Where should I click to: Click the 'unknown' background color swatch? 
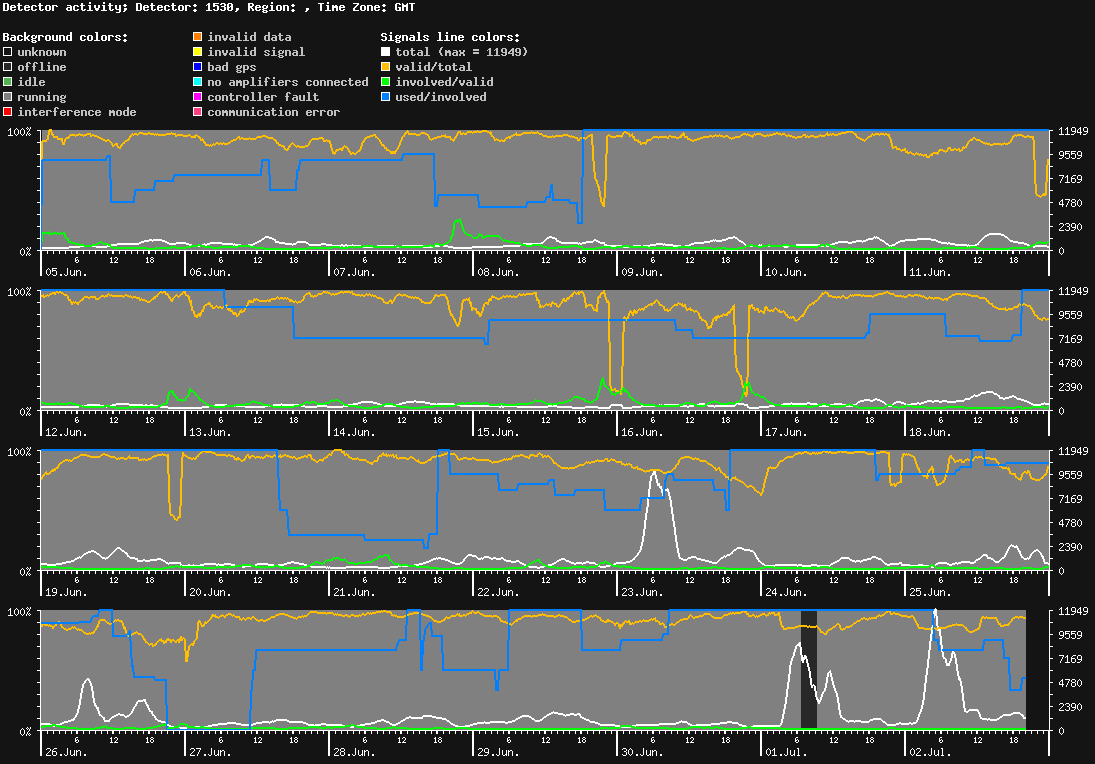click(x=8, y=52)
